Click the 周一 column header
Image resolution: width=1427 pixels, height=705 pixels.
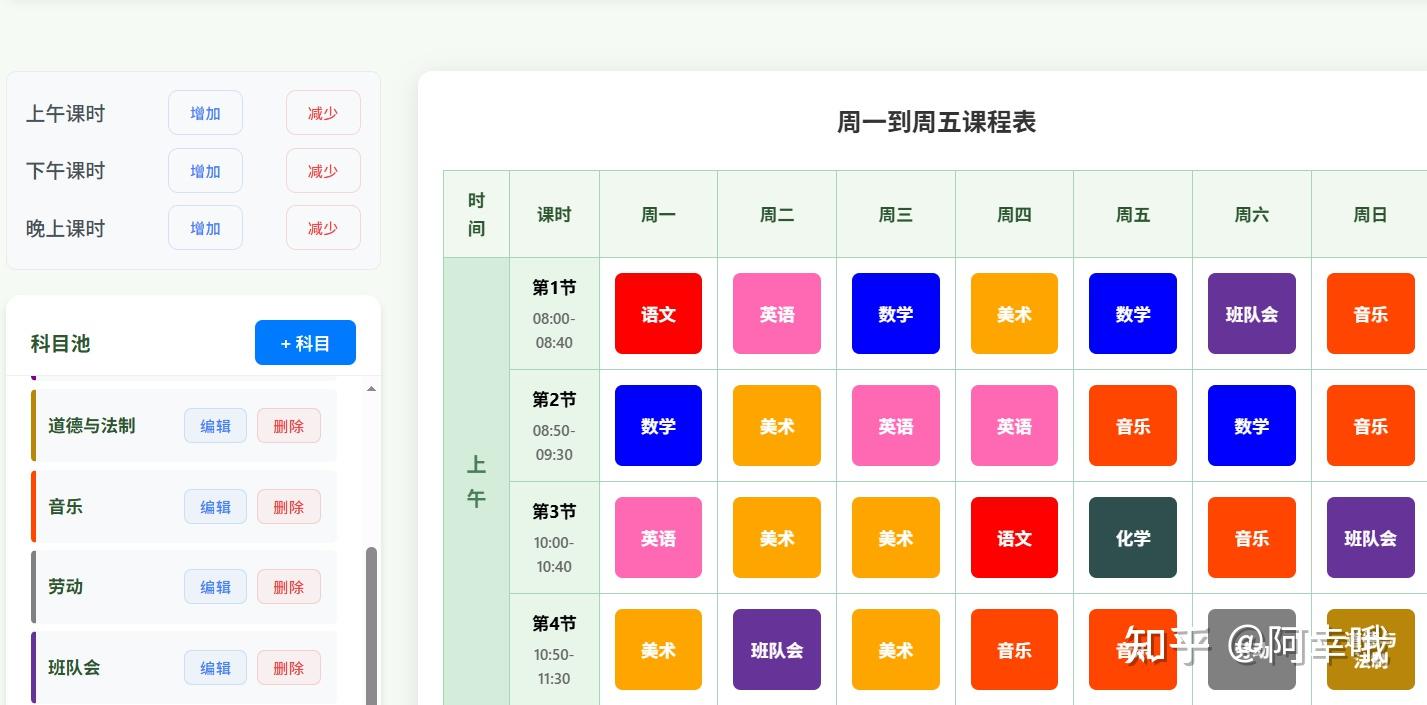coord(658,214)
